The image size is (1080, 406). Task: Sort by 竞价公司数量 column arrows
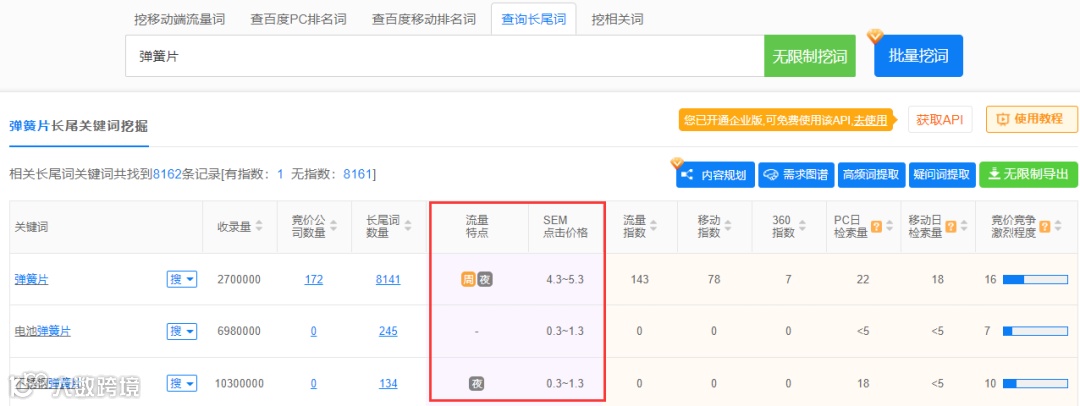333,227
